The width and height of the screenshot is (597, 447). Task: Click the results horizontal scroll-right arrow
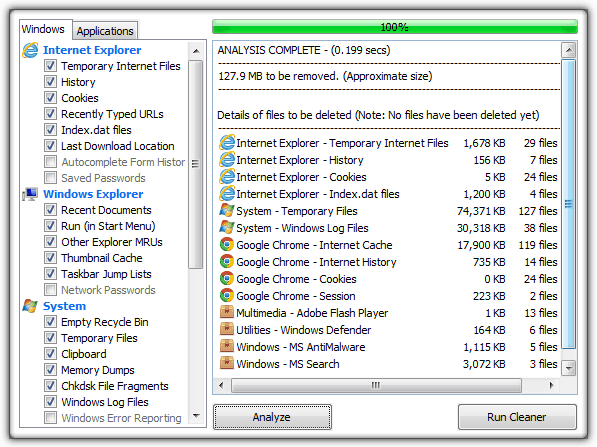point(551,385)
